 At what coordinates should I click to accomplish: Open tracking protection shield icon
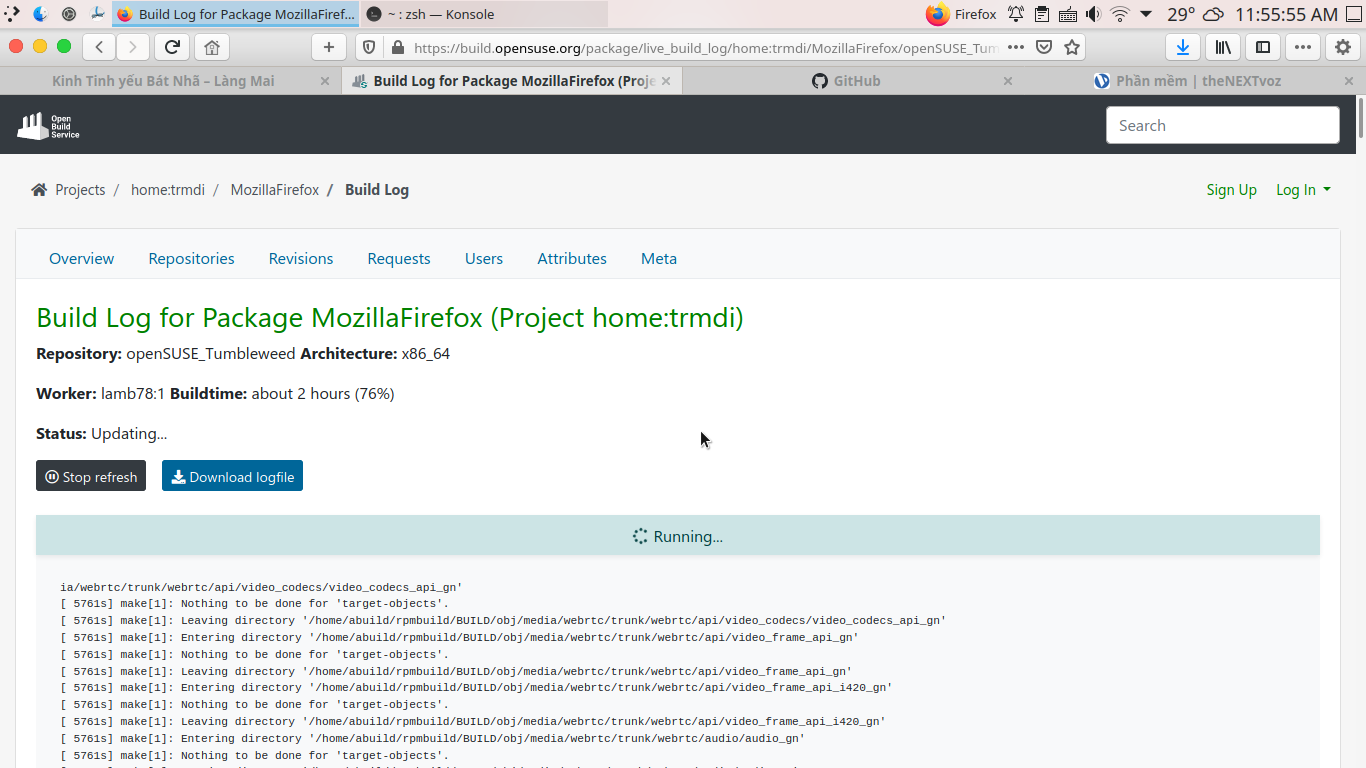(x=369, y=47)
